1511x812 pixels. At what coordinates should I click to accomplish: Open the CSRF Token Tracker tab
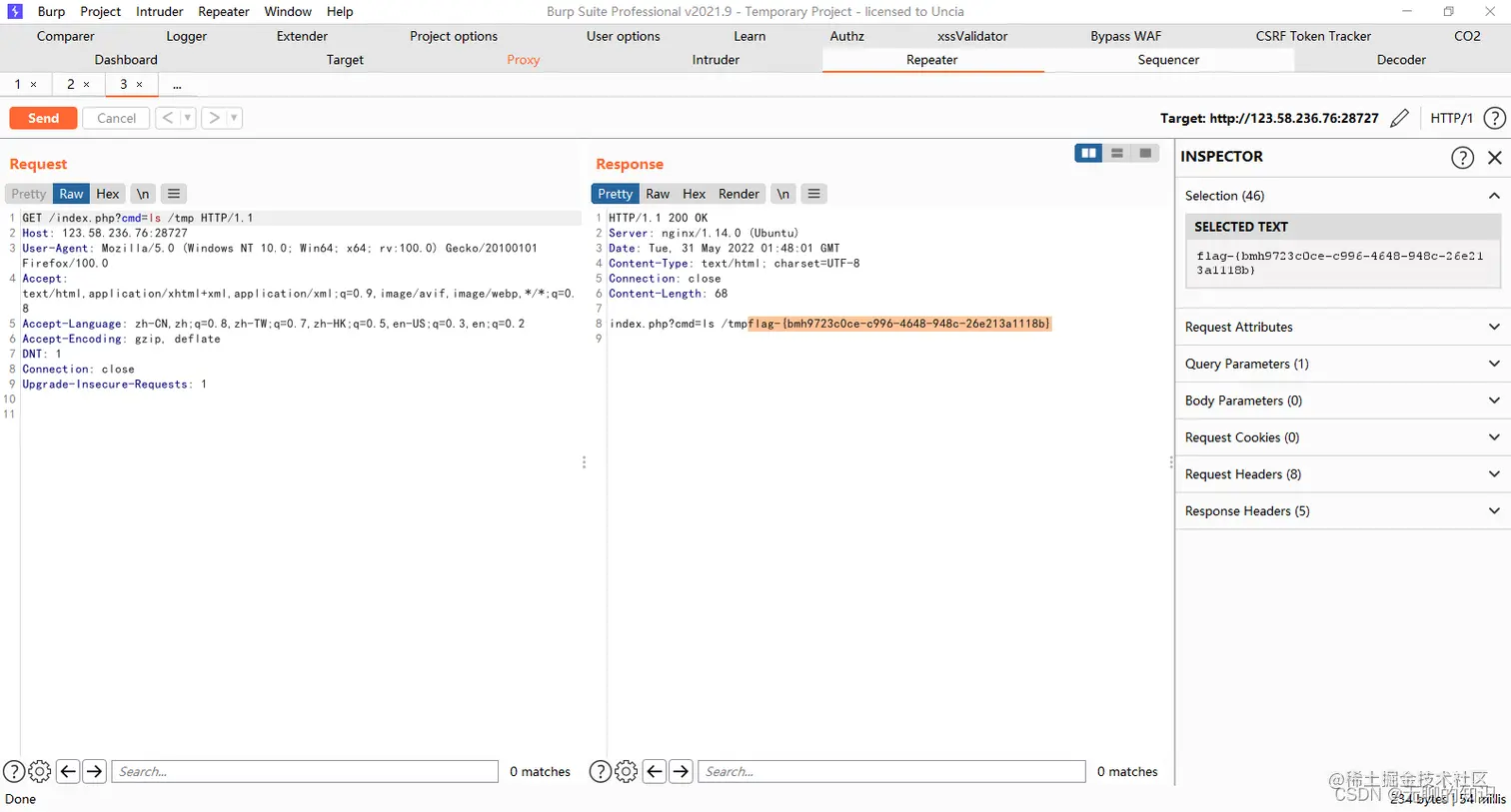coord(1313,36)
